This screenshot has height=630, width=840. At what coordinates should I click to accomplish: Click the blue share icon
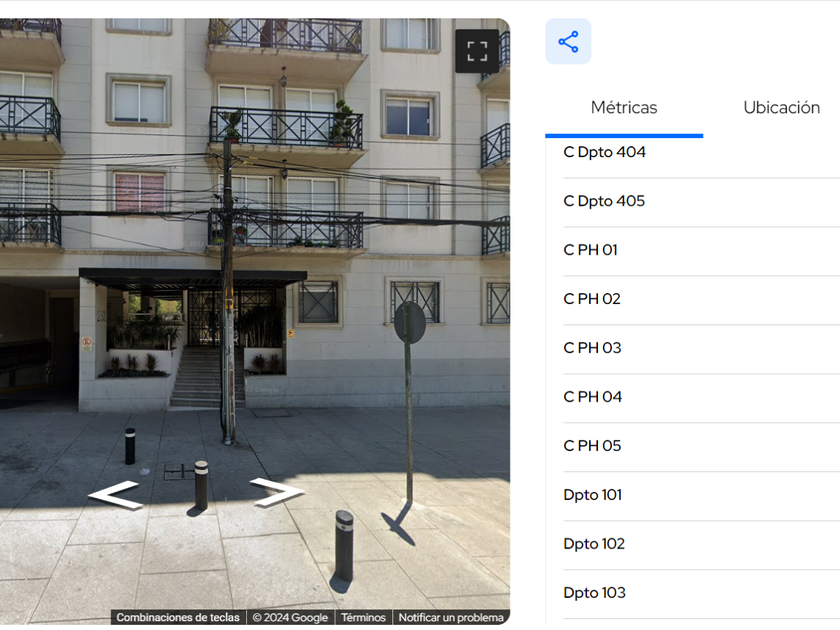tap(568, 42)
